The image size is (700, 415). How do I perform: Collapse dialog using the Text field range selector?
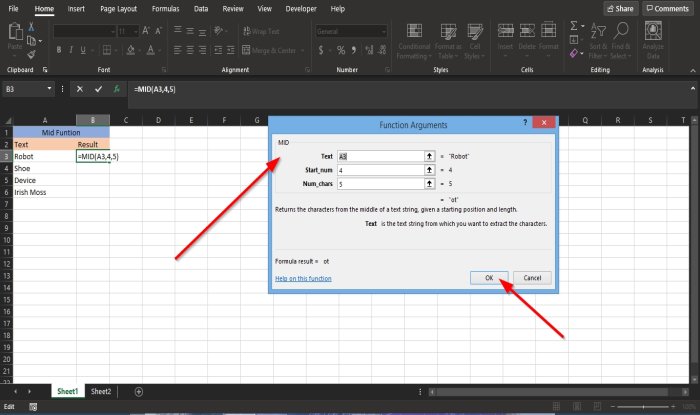429,156
